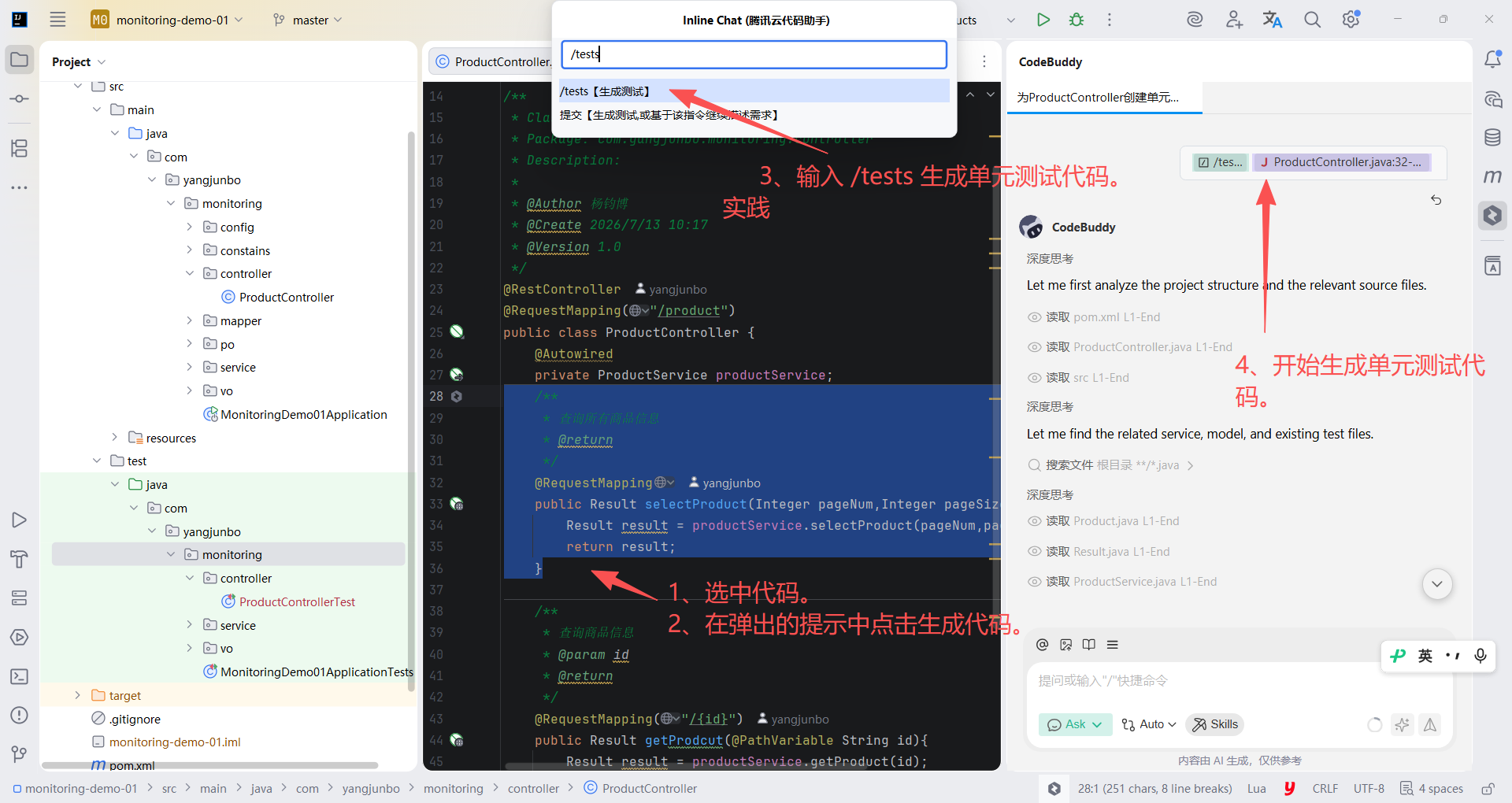1512x803 pixels.
Task: Select the /tests【生成测试】 suggestion
Action: [x=754, y=91]
